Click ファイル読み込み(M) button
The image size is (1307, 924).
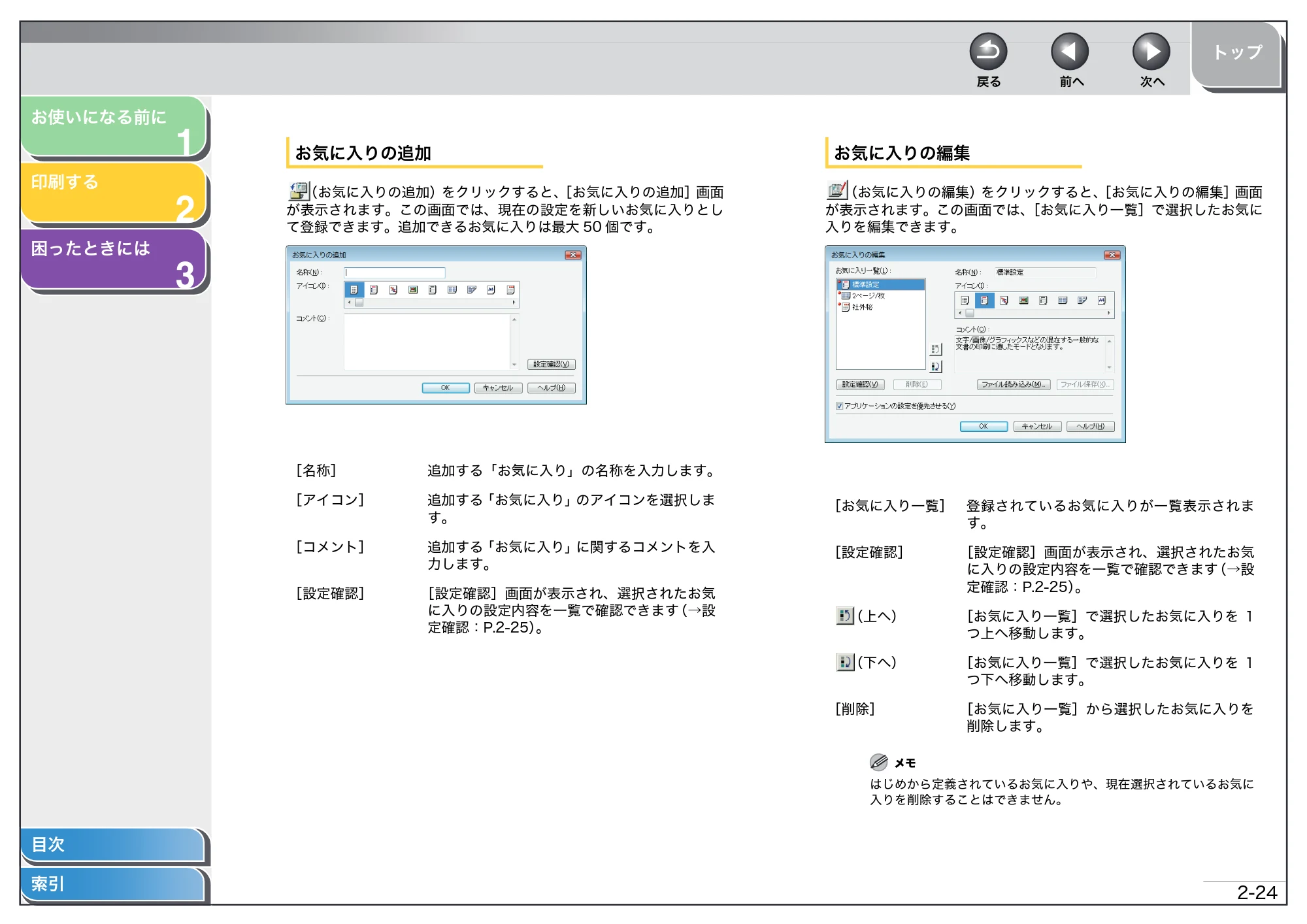point(1014,384)
